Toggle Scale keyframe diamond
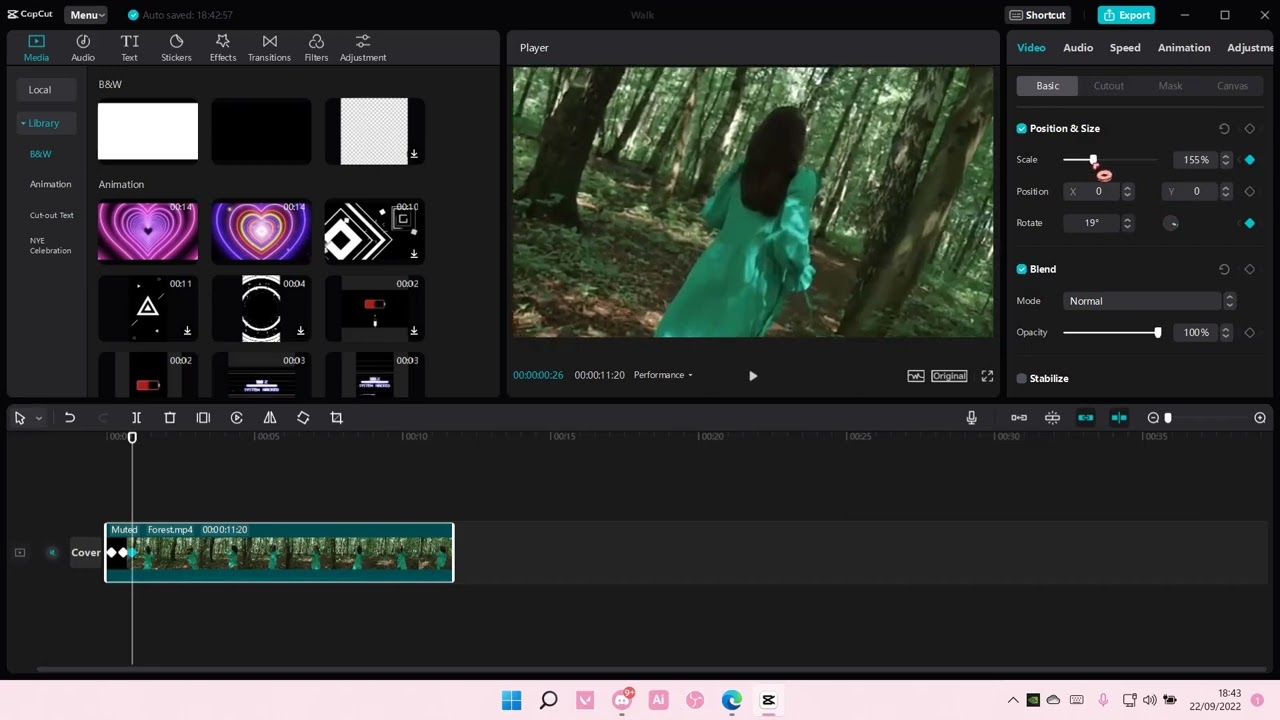Viewport: 1280px width, 720px height. [x=1249, y=160]
